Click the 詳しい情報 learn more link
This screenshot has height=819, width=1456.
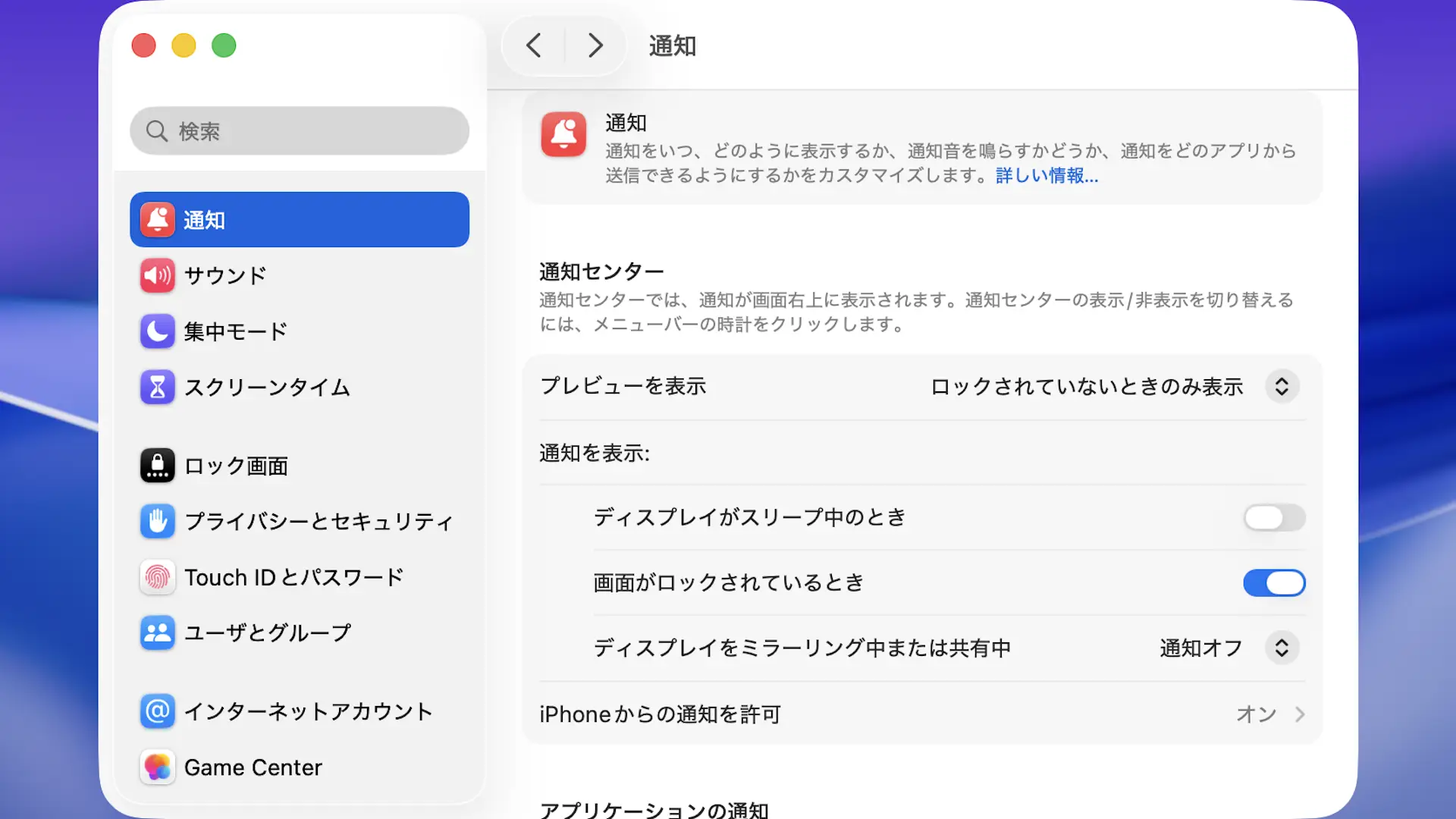tap(1046, 176)
